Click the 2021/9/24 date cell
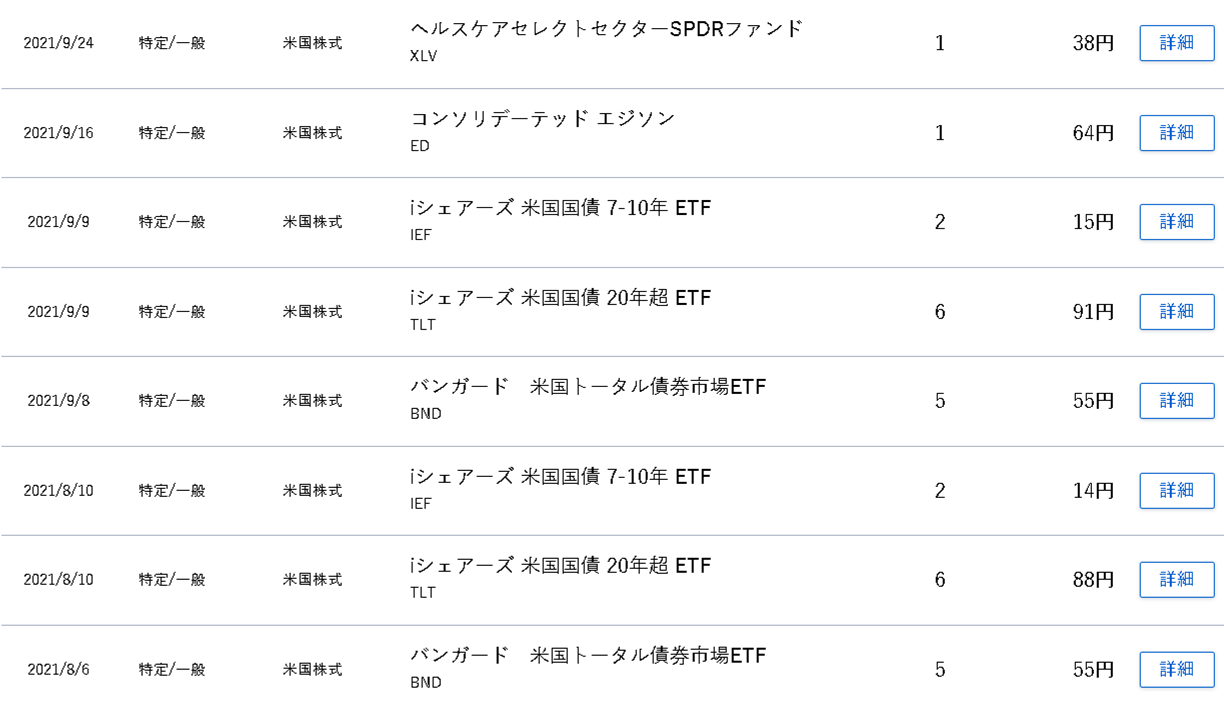1224x713 pixels. (x=58, y=44)
